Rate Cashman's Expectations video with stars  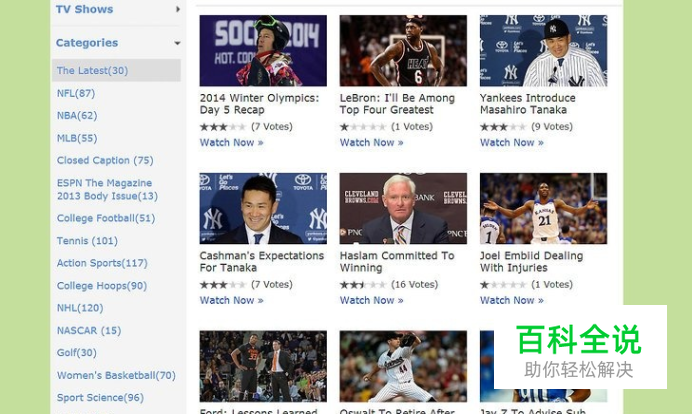223,285
